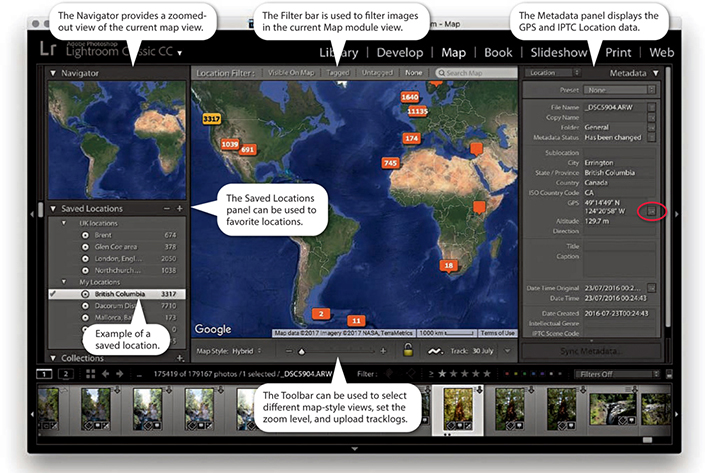705x473 pixels.
Task: Expand the Collections panel triangle
Action: pyautogui.click(x=53, y=358)
